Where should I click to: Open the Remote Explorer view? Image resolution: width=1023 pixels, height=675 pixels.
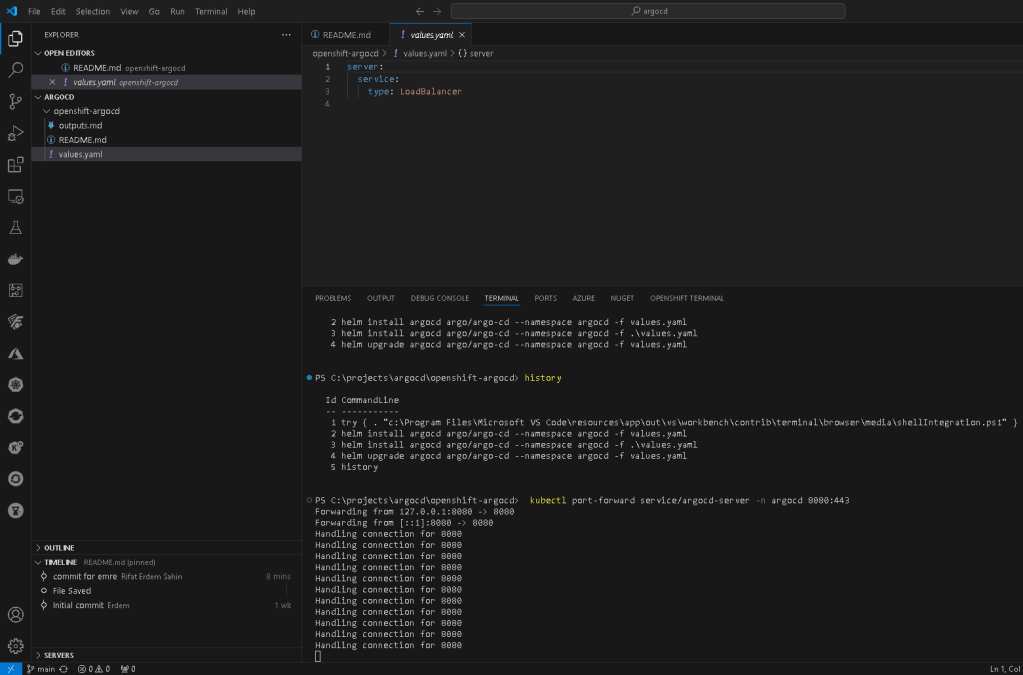pyautogui.click(x=16, y=196)
